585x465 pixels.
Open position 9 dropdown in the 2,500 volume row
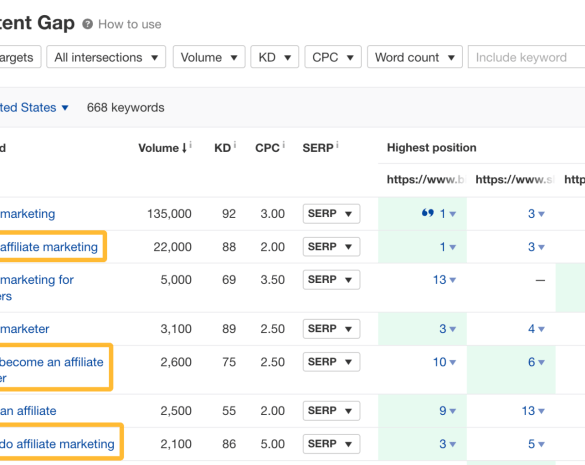(447, 411)
